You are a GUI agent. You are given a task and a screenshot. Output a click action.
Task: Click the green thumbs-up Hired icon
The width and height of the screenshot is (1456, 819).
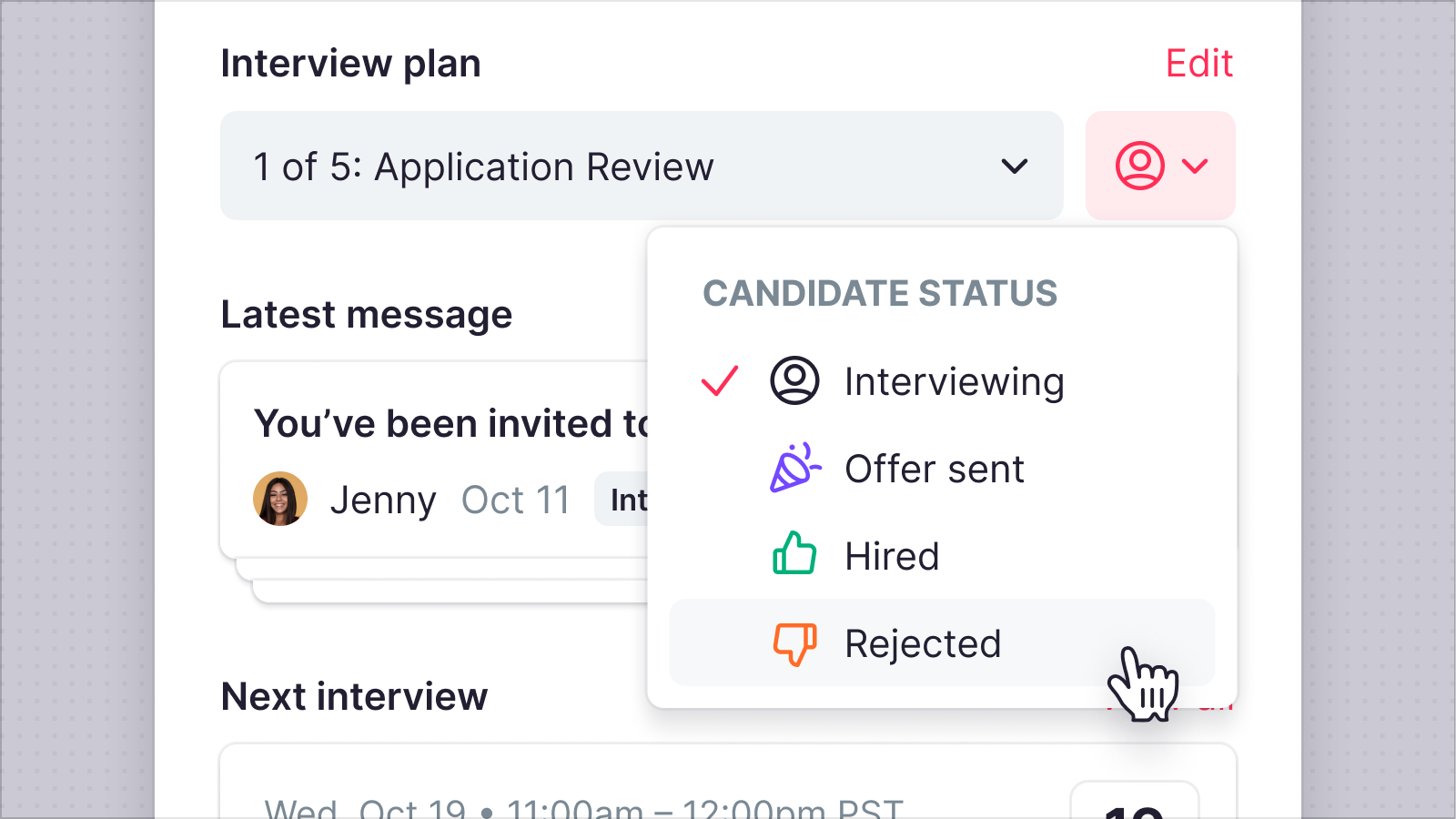(x=794, y=553)
